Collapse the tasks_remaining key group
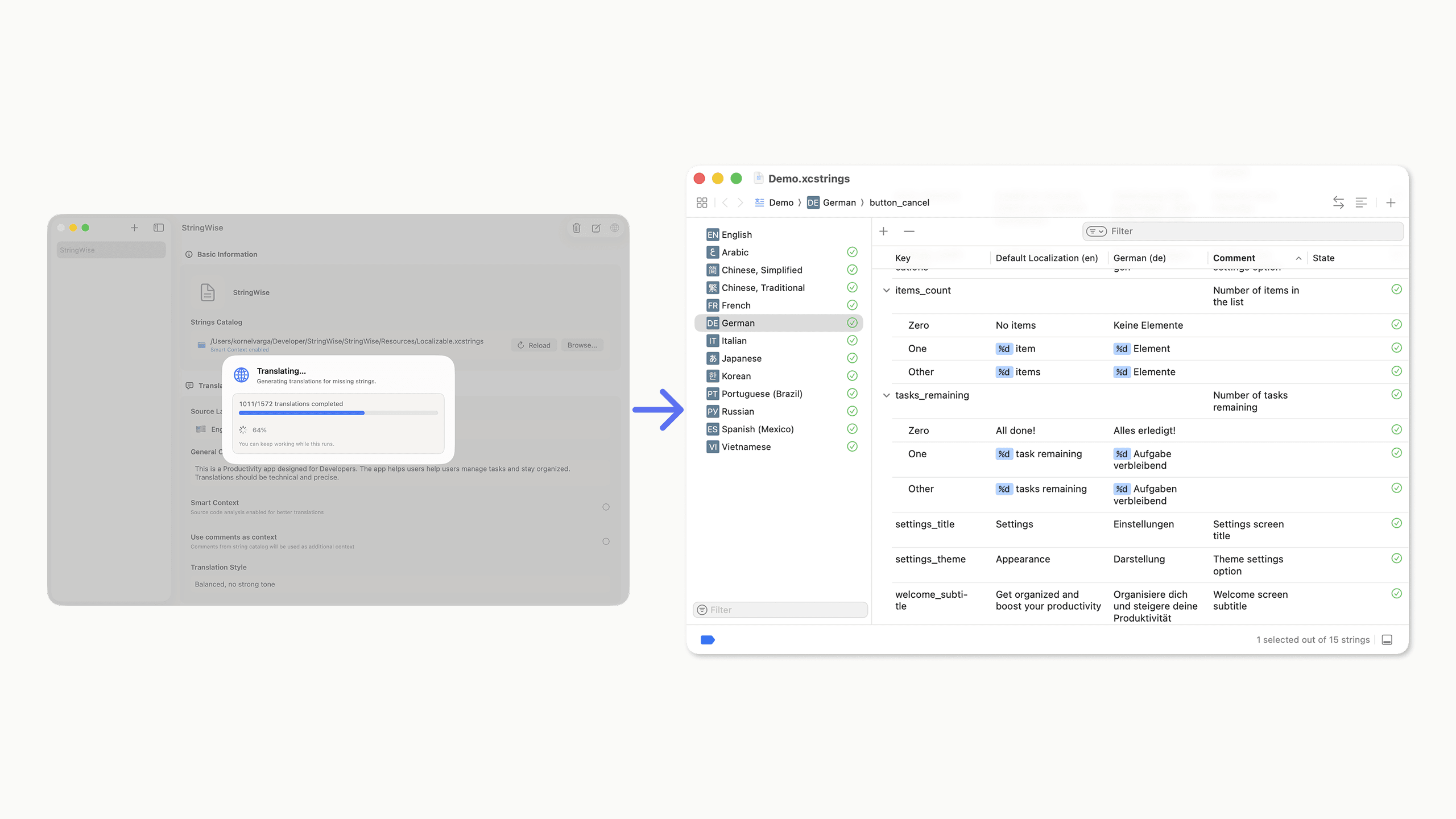The width and height of the screenshot is (1456, 819). click(887, 395)
